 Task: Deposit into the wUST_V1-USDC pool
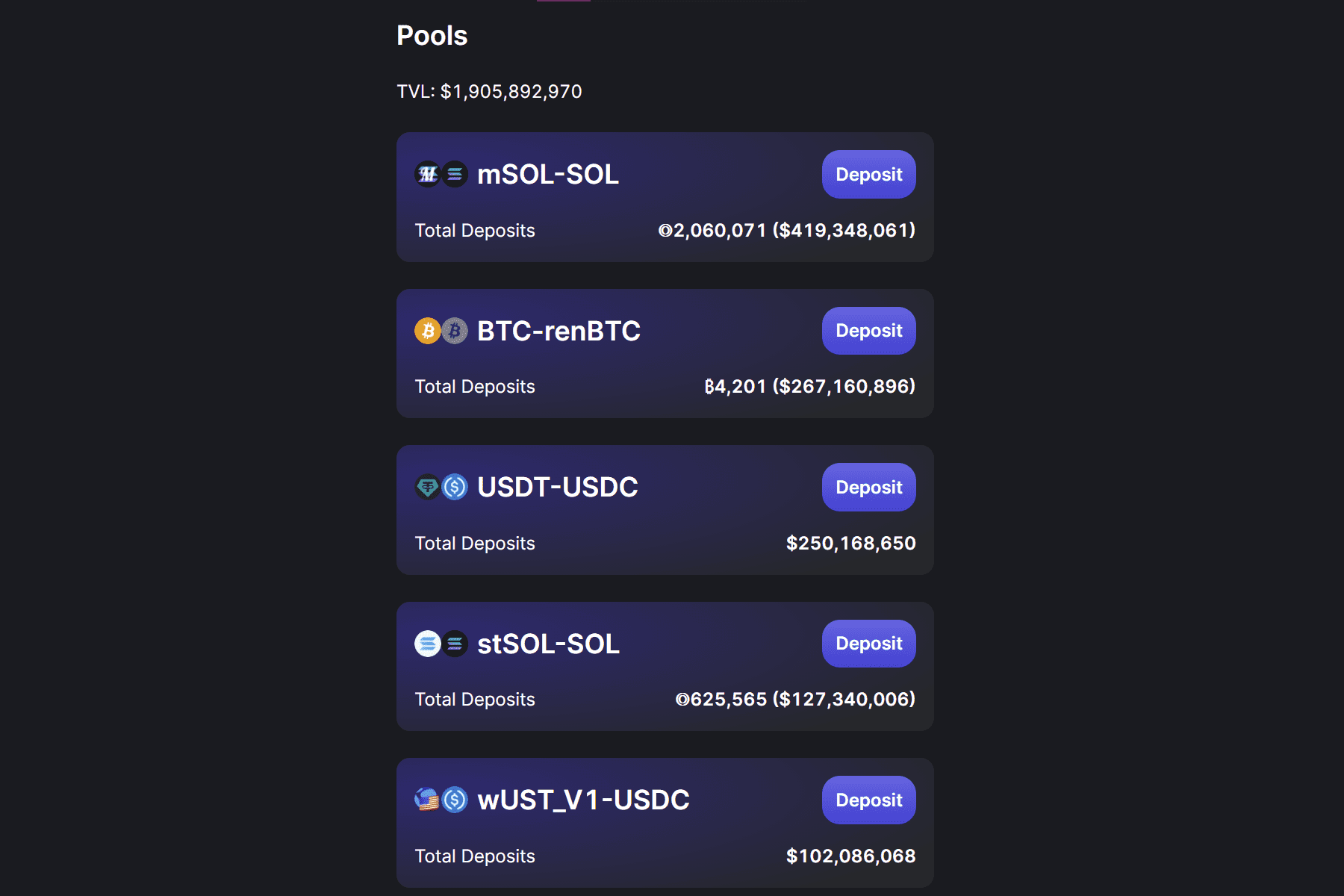[868, 800]
